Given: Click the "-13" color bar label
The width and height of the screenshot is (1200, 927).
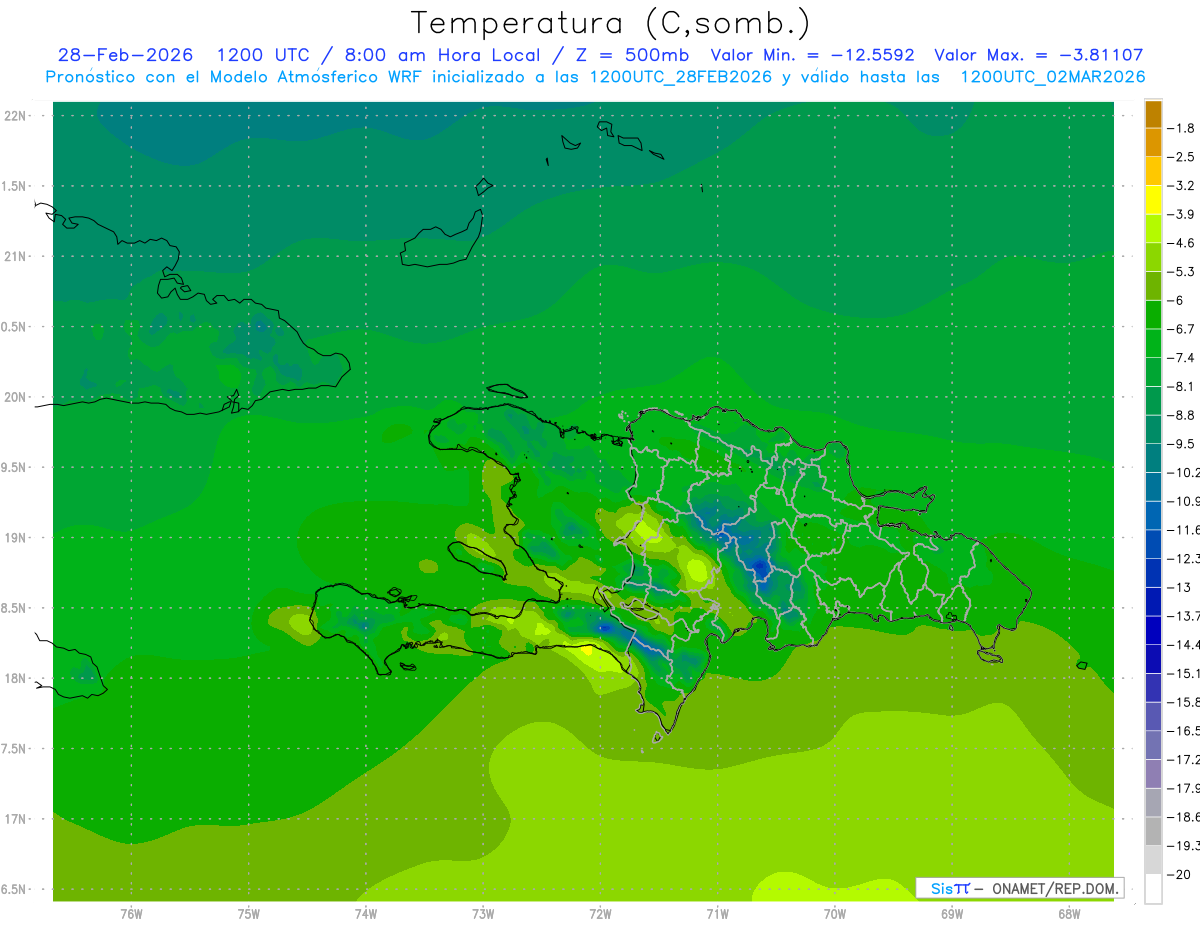Looking at the screenshot, I should [x=1178, y=587].
